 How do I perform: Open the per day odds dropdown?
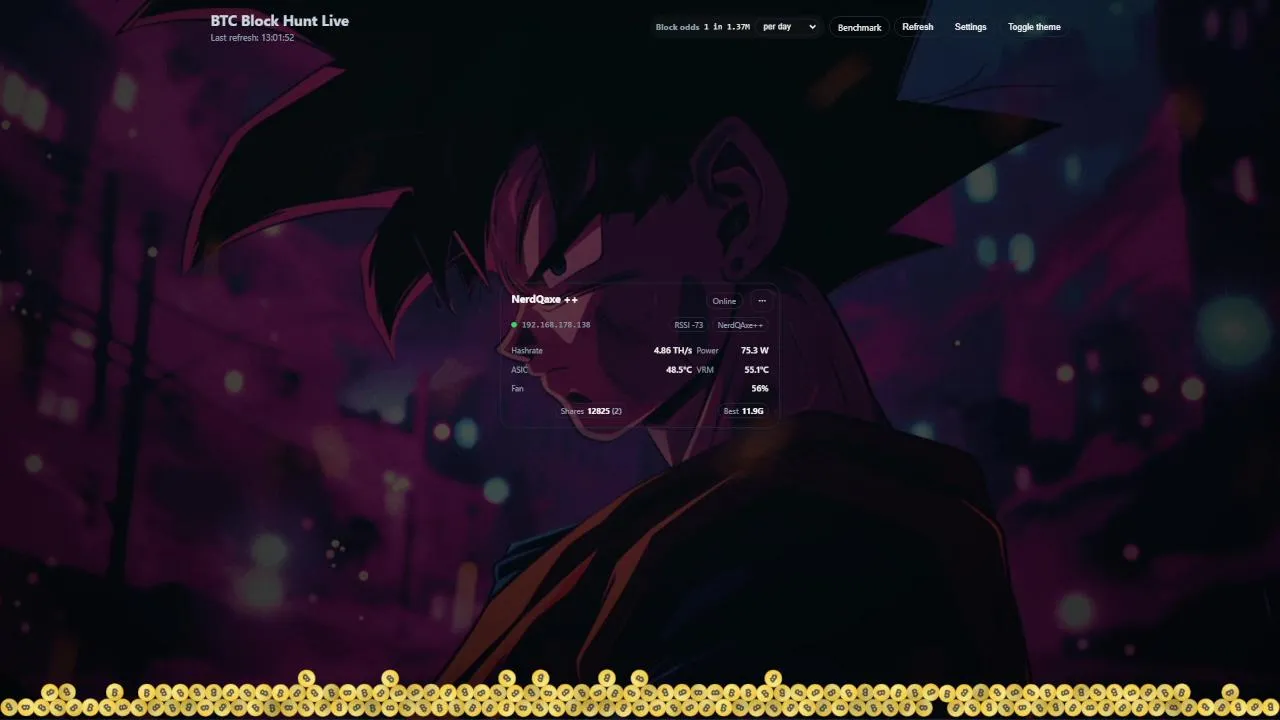point(789,27)
